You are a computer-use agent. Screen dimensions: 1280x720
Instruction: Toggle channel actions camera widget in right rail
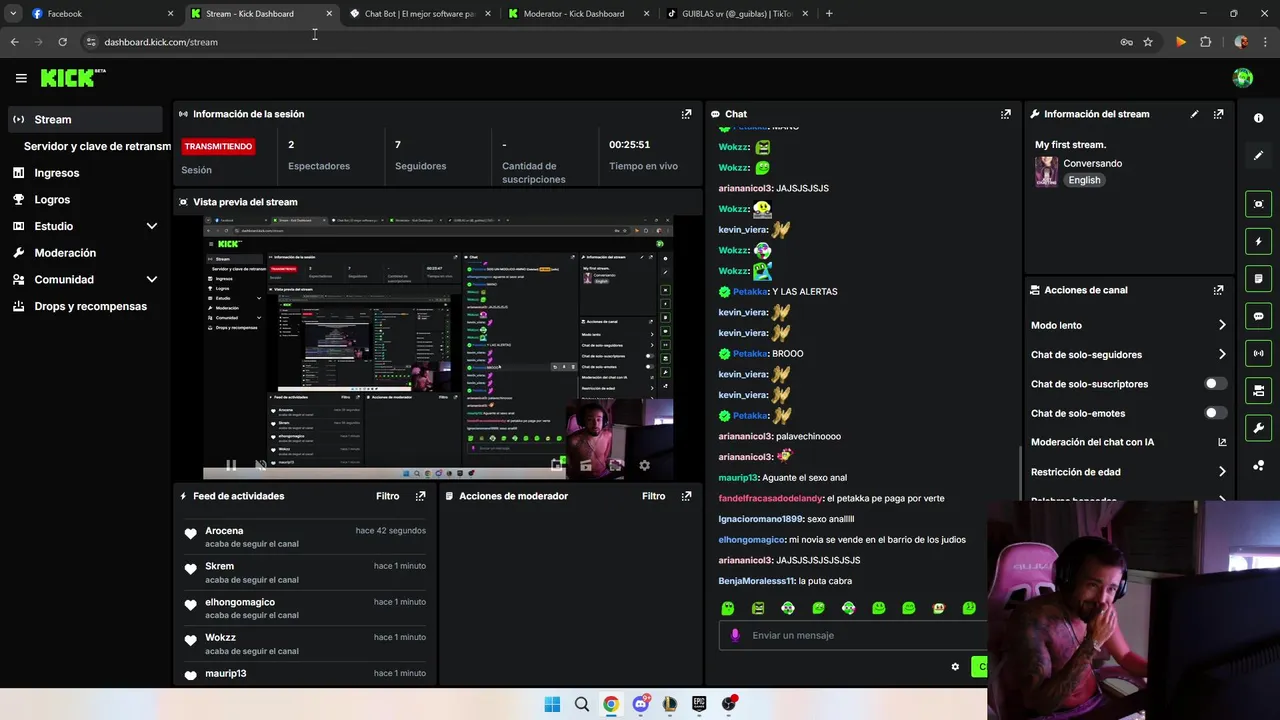point(1258,390)
